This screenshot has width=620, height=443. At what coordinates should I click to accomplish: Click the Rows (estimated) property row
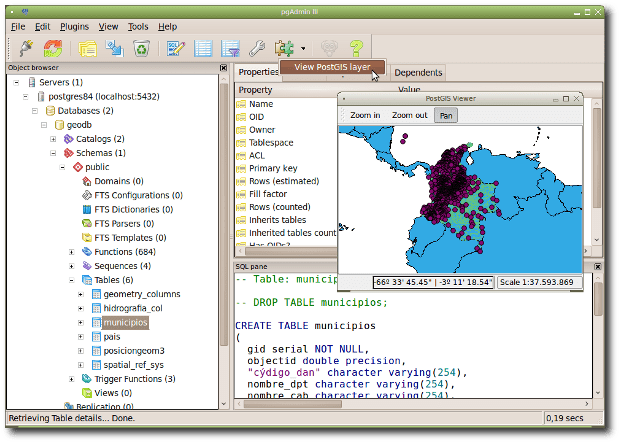[x=284, y=181]
